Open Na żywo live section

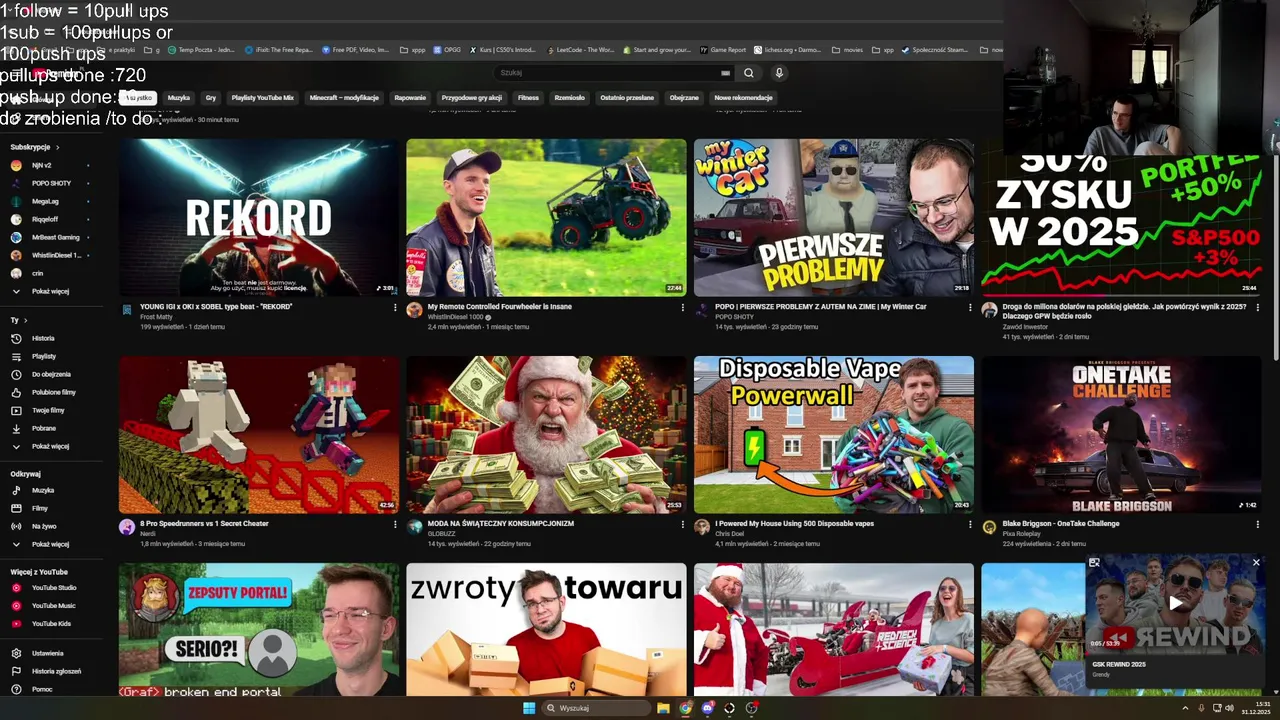(x=44, y=526)
